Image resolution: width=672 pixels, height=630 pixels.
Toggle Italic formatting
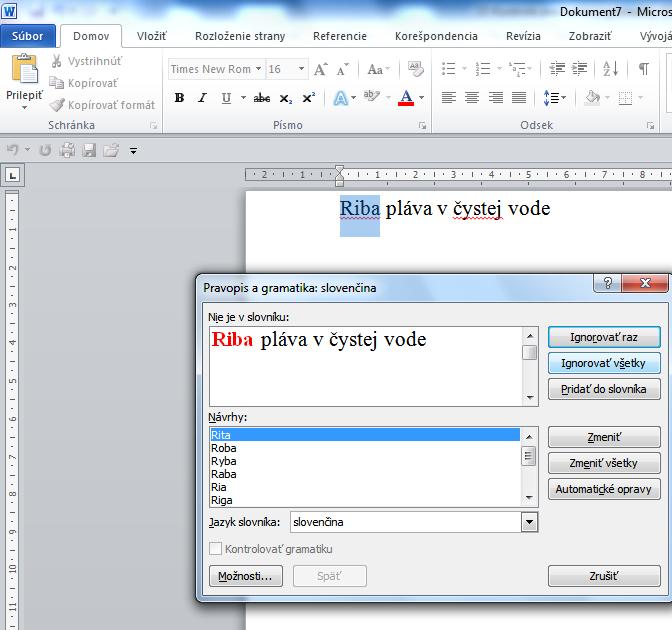pos(202,98)
